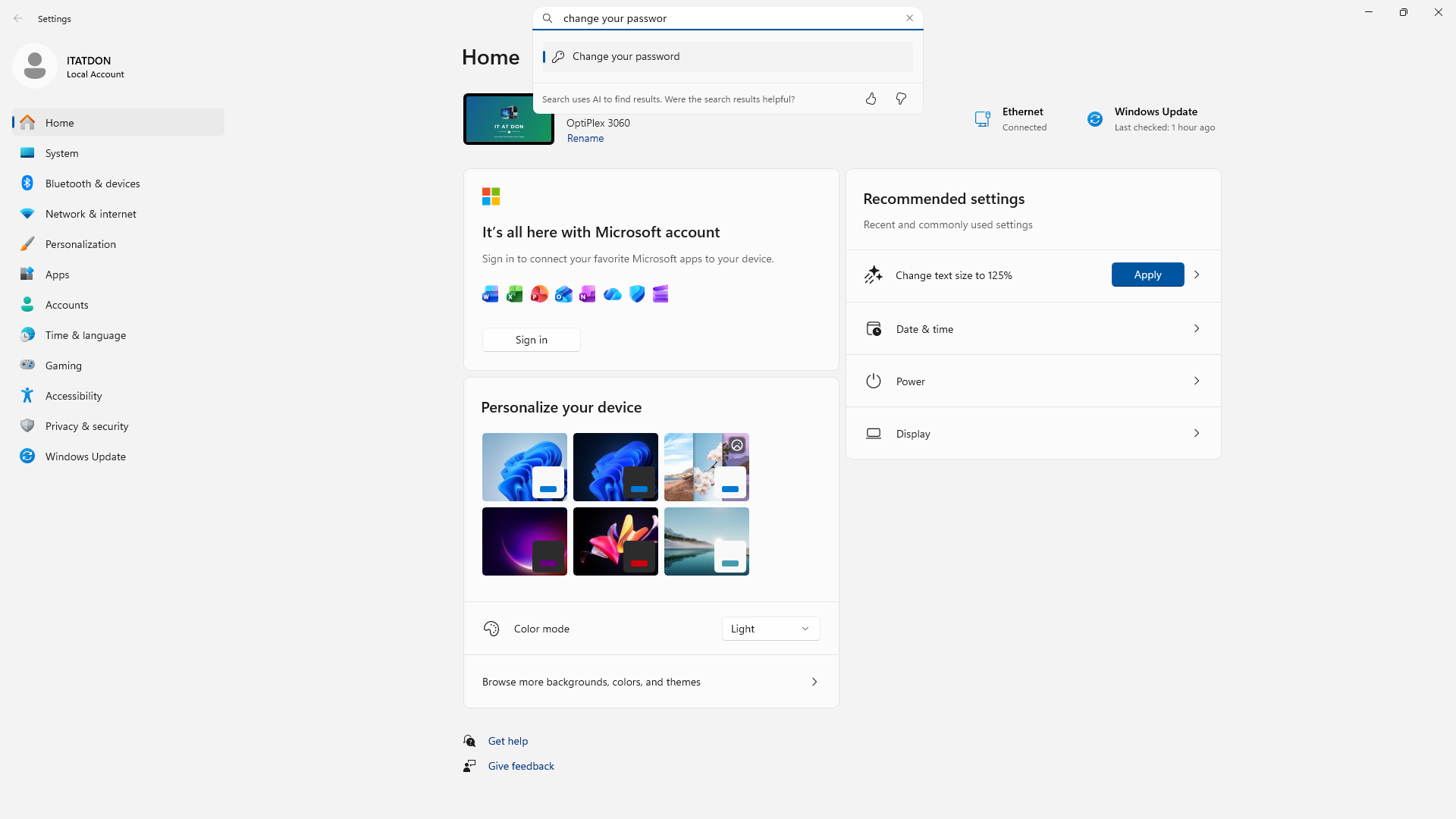Click the Rename link under OptiPlex 3060
The width and height of the screenshot is (1456, 819).
click(585, 138)
